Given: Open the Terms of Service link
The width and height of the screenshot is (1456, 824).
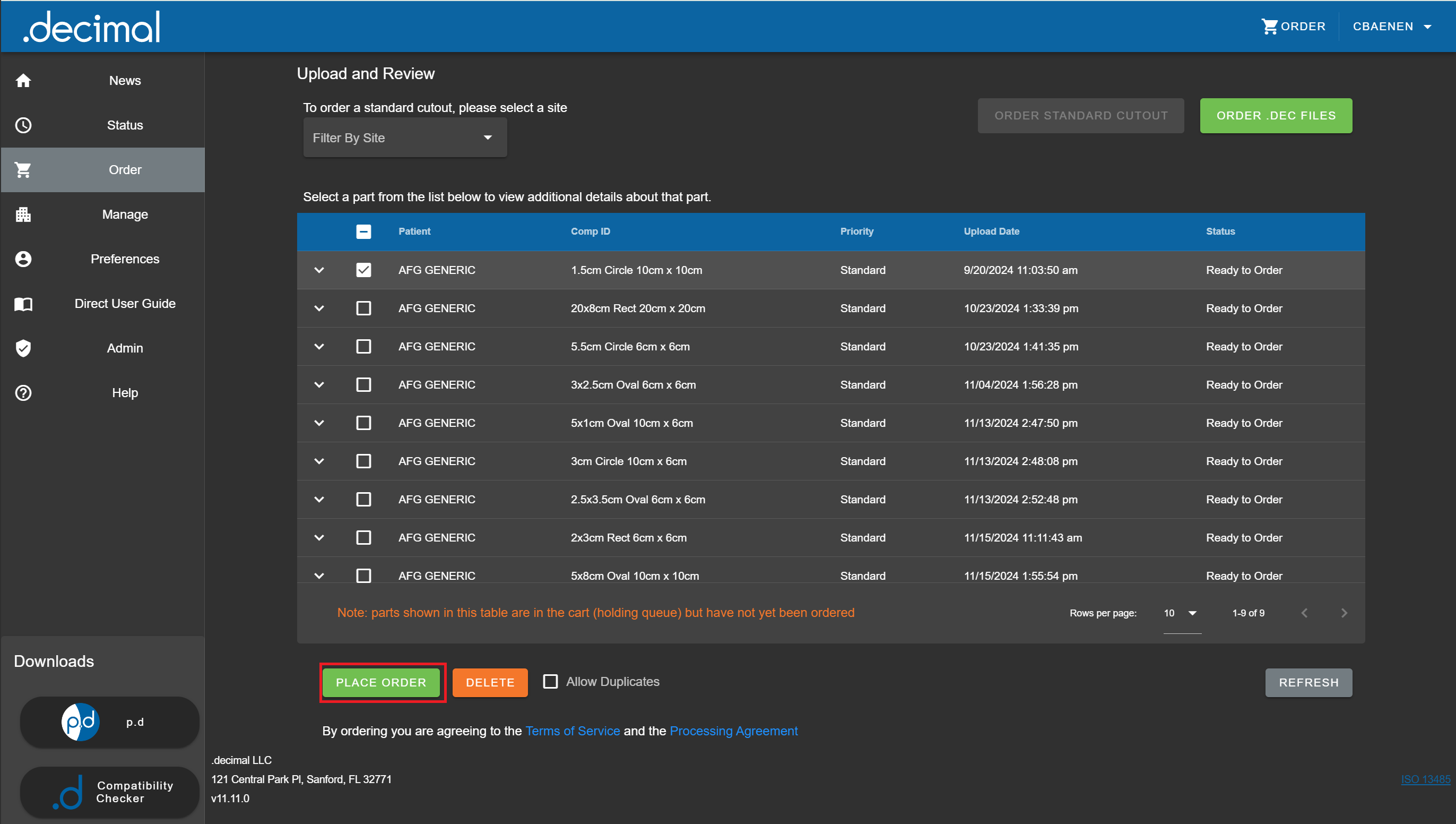Looking at the screenshot, I should pyautogui.click(x=572, y=731).
